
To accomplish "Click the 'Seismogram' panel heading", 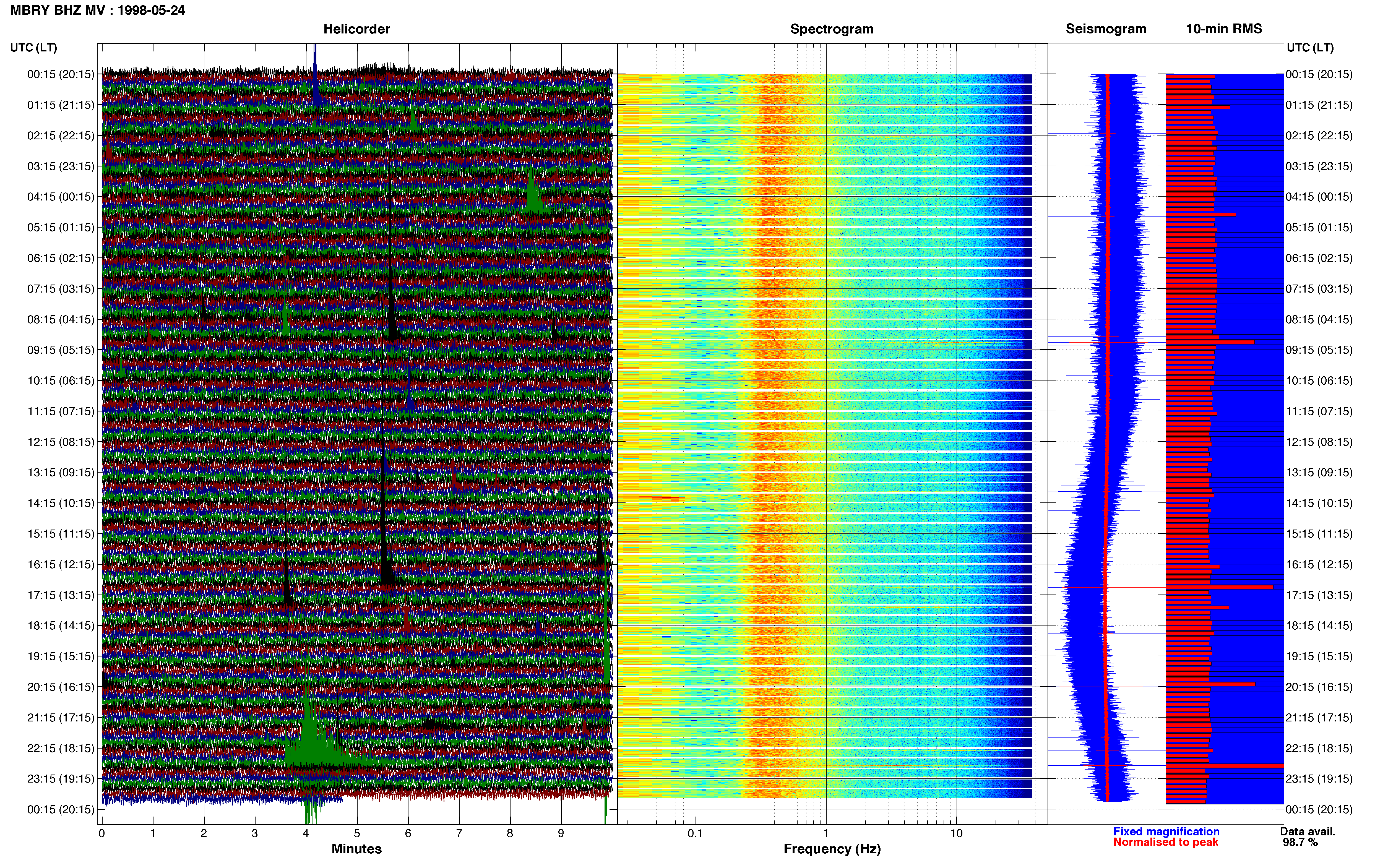I will pyautogui.click(x=1106, y=29).
